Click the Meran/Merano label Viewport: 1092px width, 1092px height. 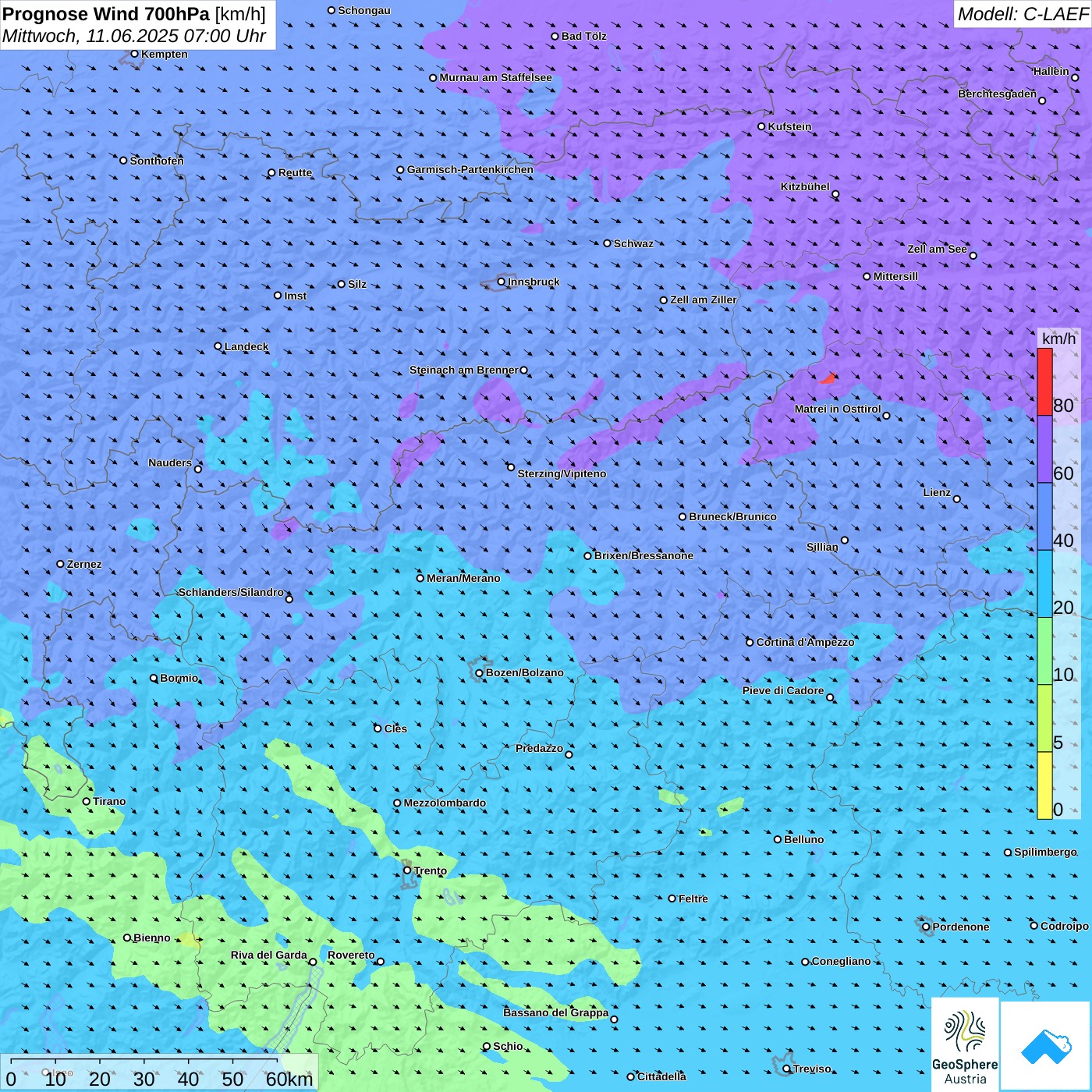coord(463,578)
